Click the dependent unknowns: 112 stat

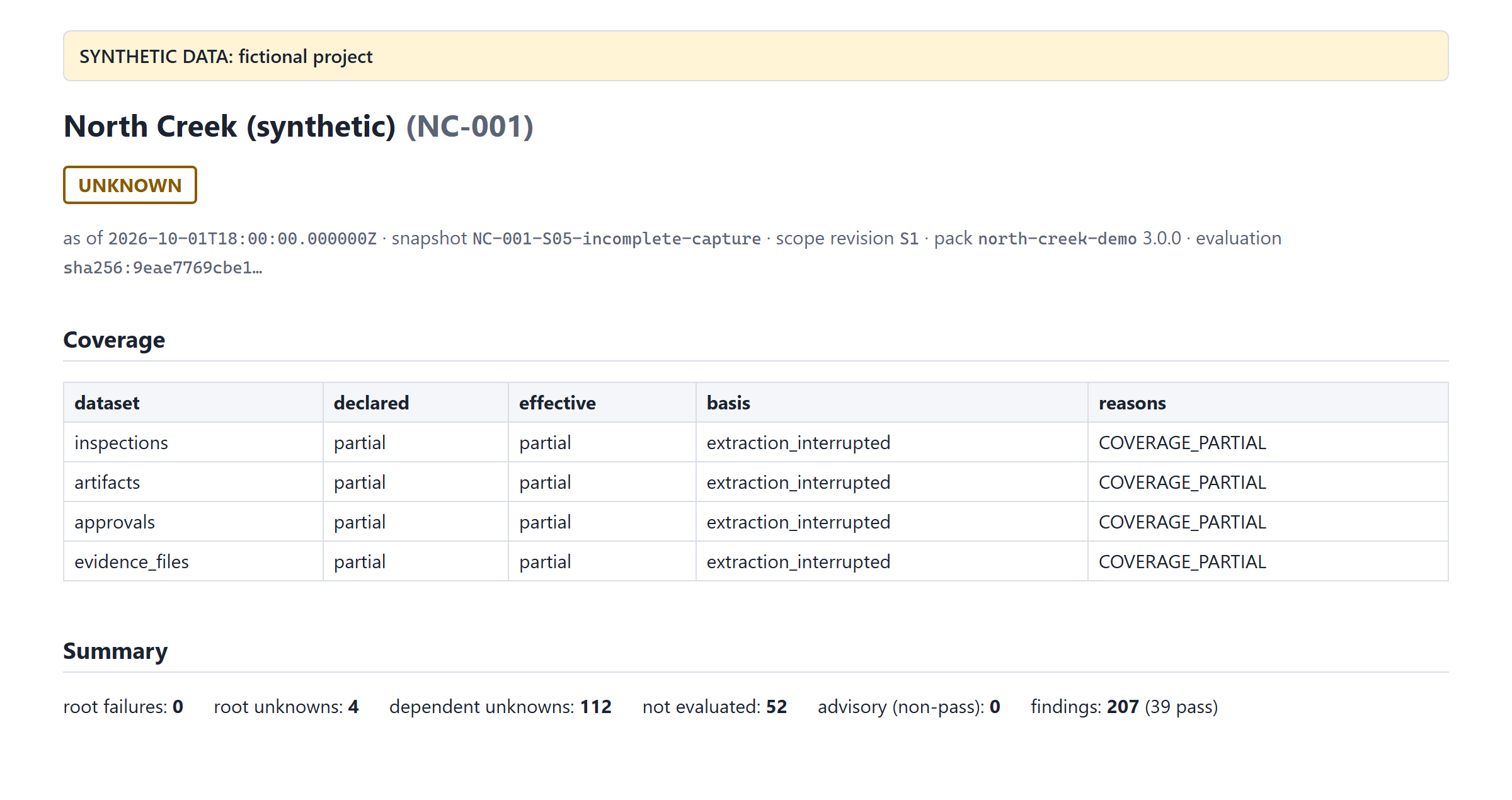500,707
